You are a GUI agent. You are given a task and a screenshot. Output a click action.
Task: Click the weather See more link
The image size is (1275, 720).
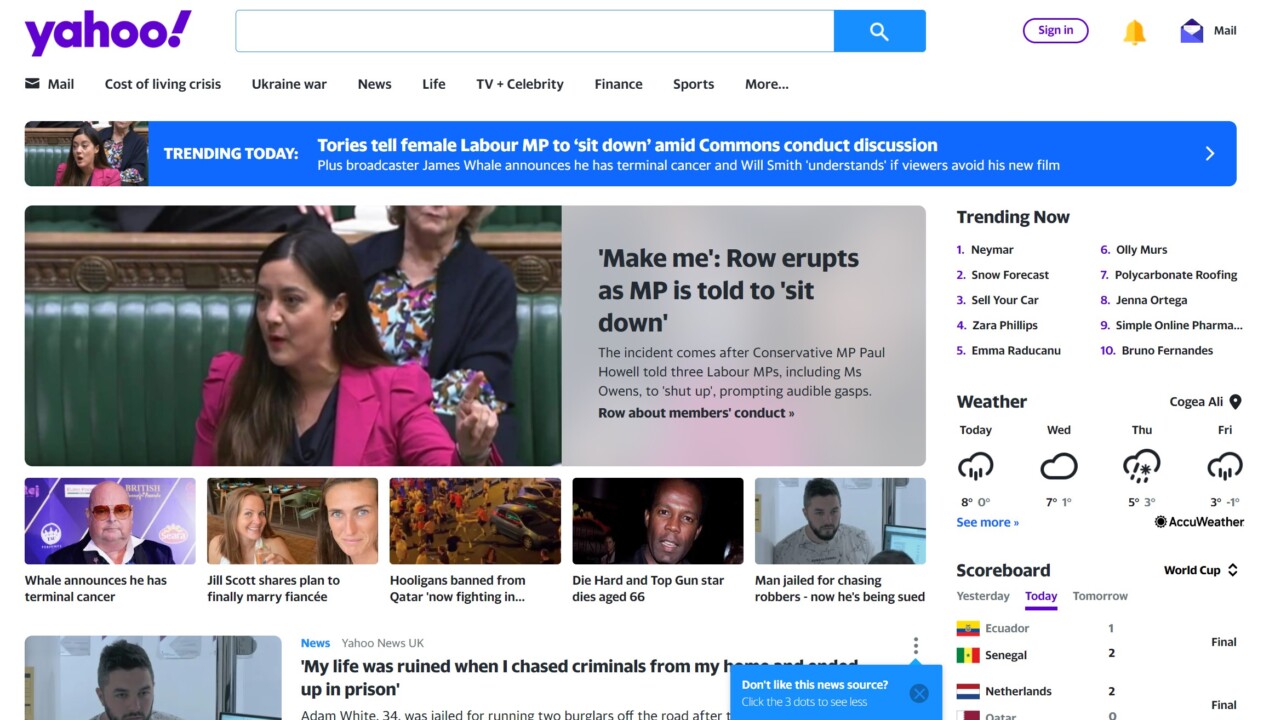[x=987, y=522]
